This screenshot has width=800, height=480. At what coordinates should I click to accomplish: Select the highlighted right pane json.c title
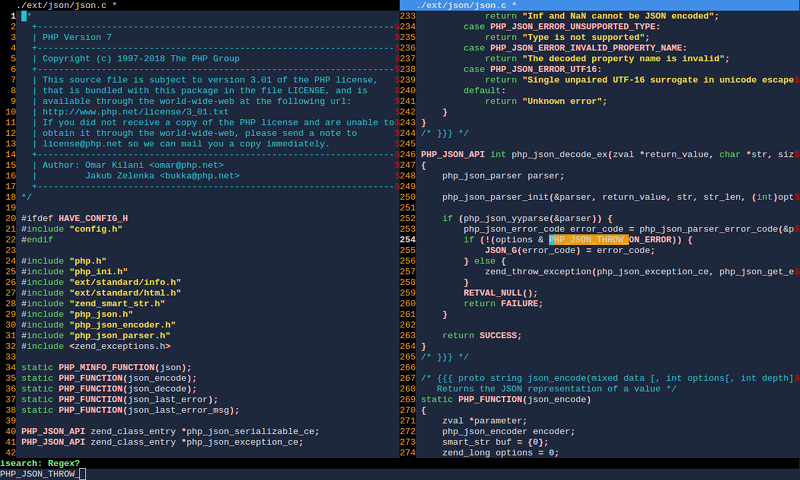(x=461, y=5)
